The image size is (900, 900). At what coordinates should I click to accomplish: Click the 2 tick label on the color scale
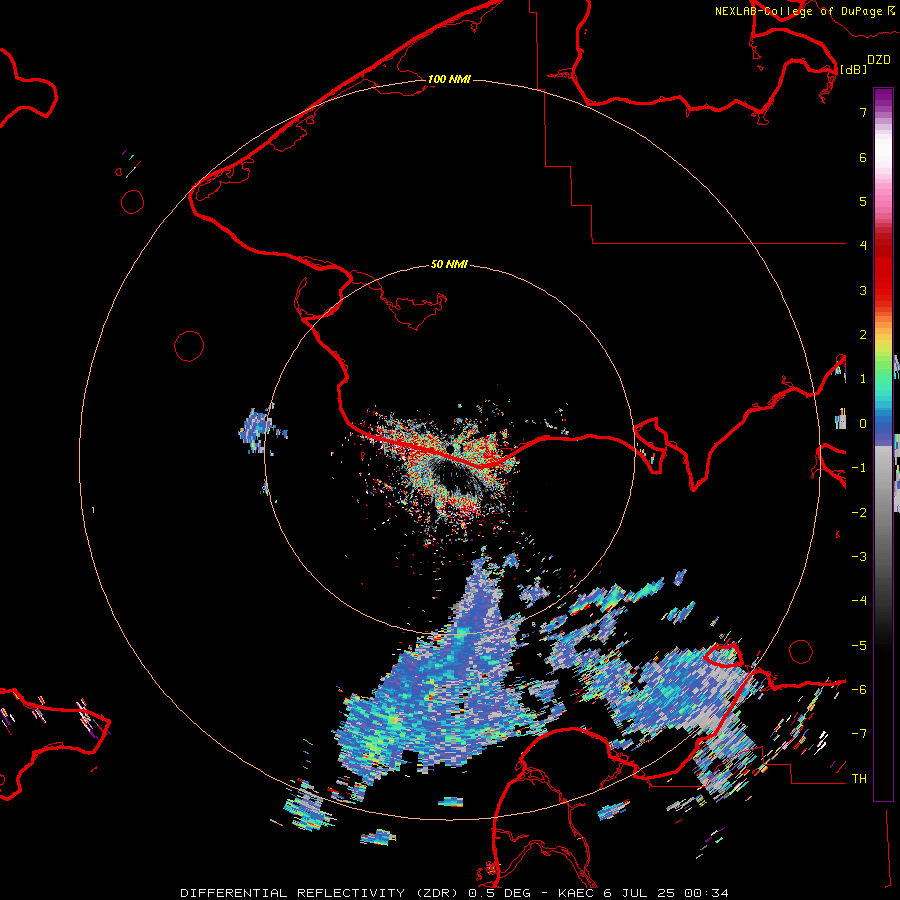point(863,335)
